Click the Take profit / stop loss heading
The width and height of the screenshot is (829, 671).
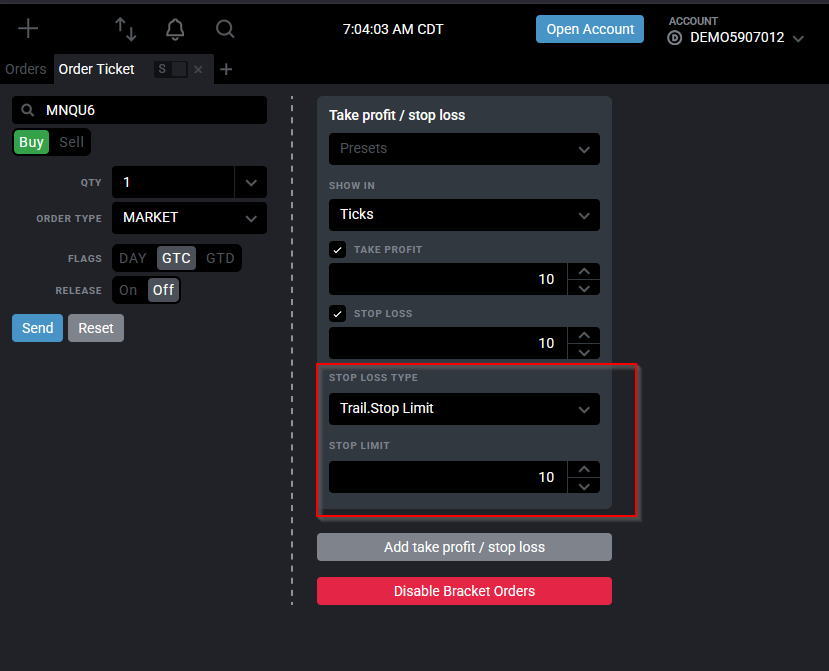click(397, 115)
